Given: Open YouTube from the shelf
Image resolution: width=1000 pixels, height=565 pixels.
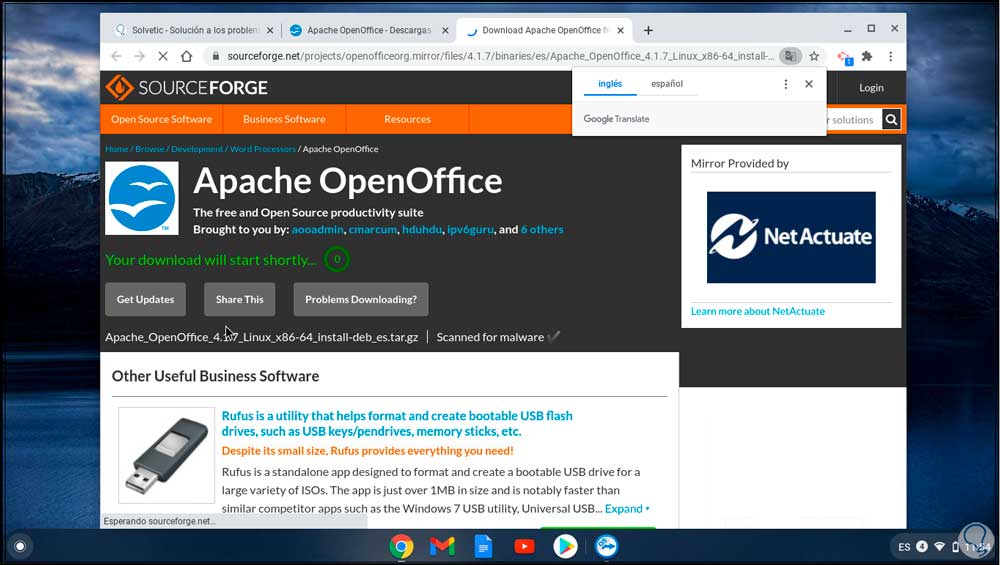Looking at the screenshot, I should click(x=524, y=547).
